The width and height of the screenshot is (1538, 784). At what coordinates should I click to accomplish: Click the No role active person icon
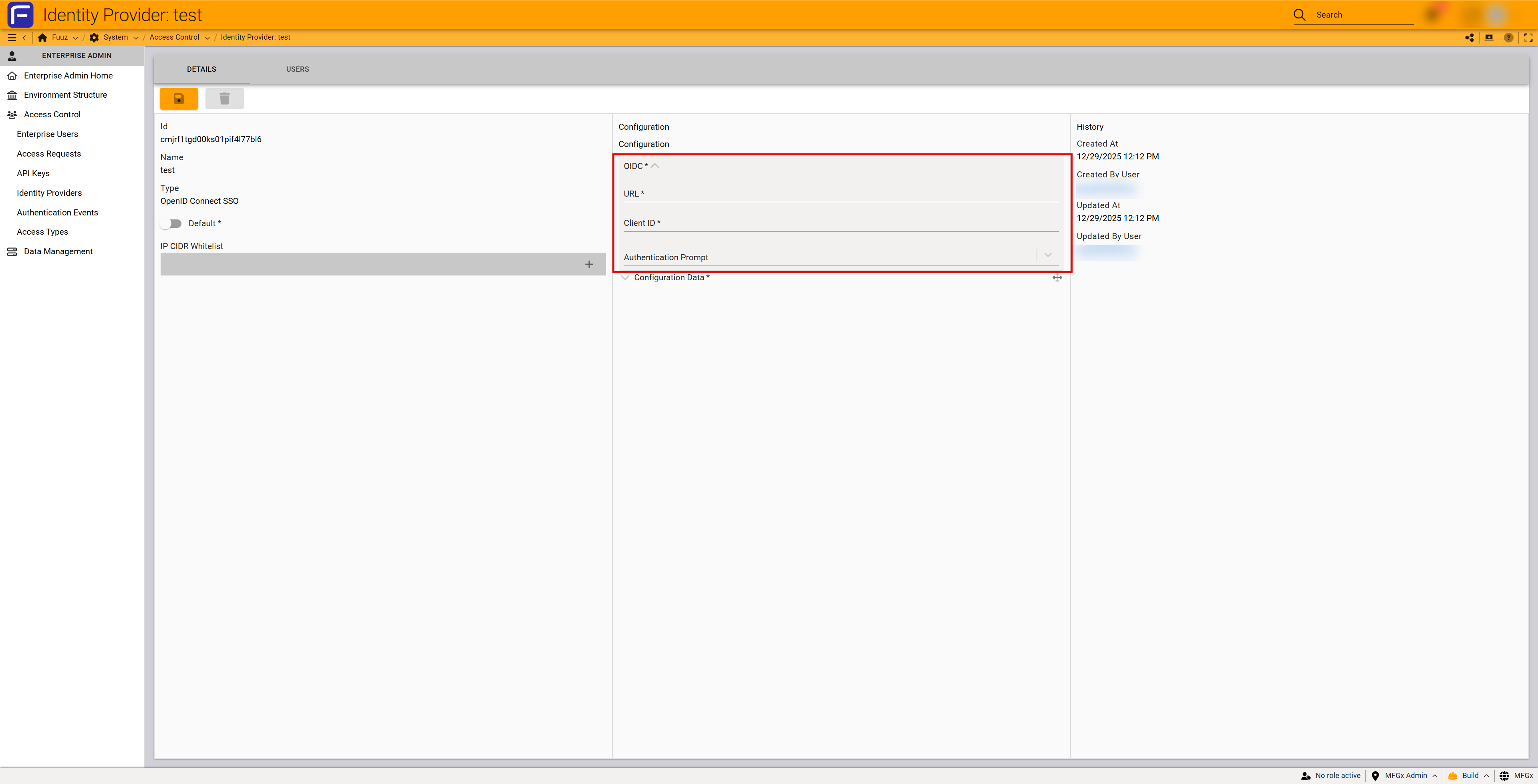pos(1306,776)
